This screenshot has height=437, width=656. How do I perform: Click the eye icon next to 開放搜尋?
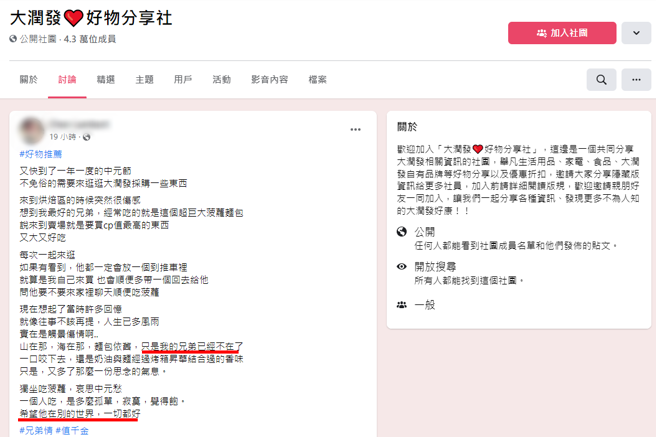[402, 266]
